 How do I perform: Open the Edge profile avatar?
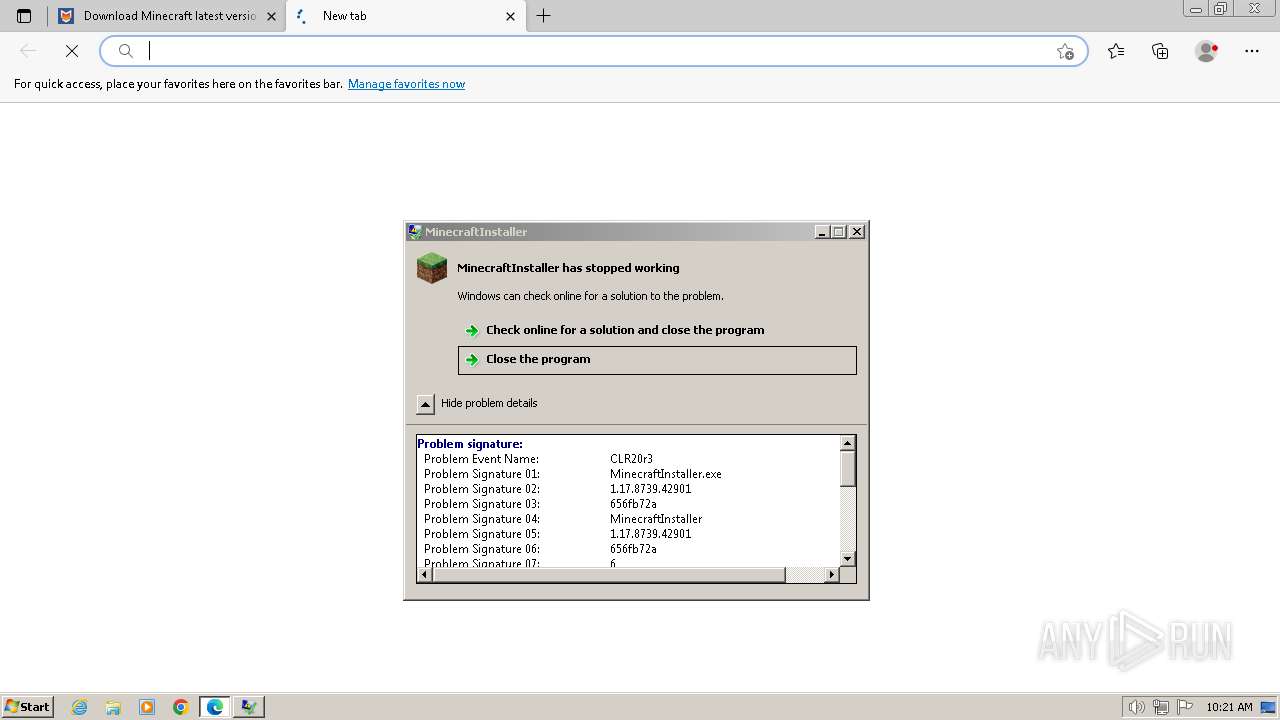(1207, 51)
